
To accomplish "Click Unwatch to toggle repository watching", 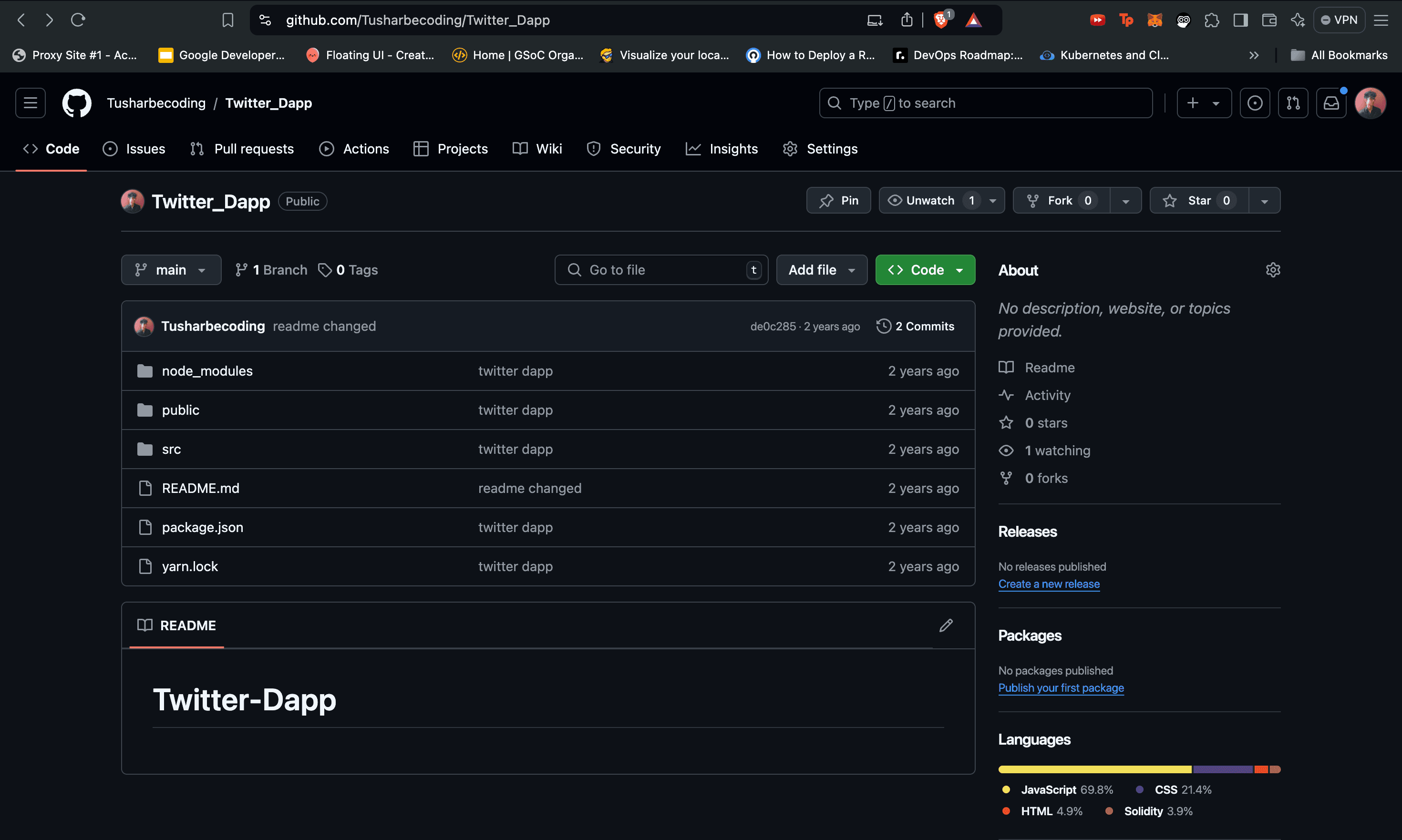I will (x=930, y=200).
